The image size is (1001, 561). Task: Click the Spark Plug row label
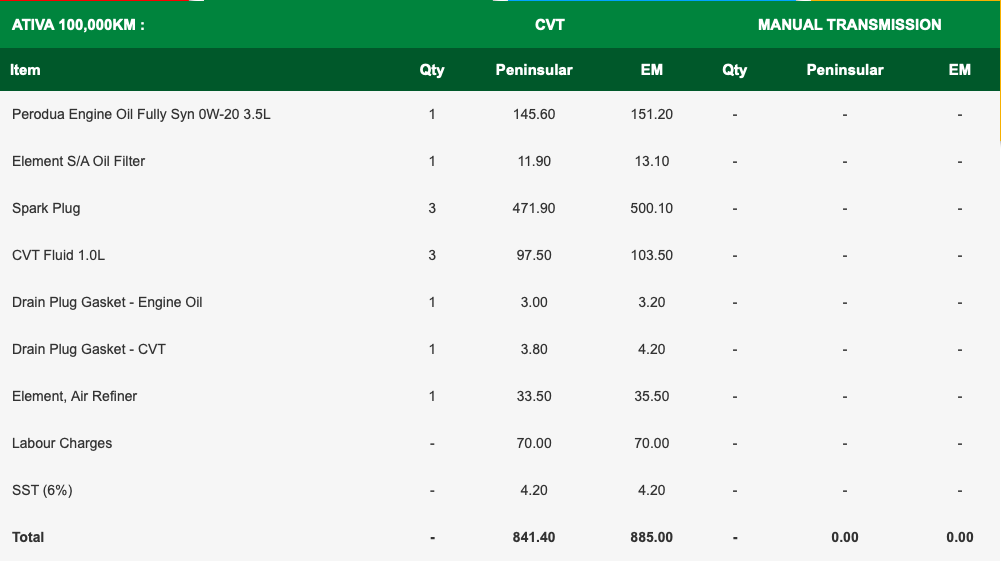(46, 208)
